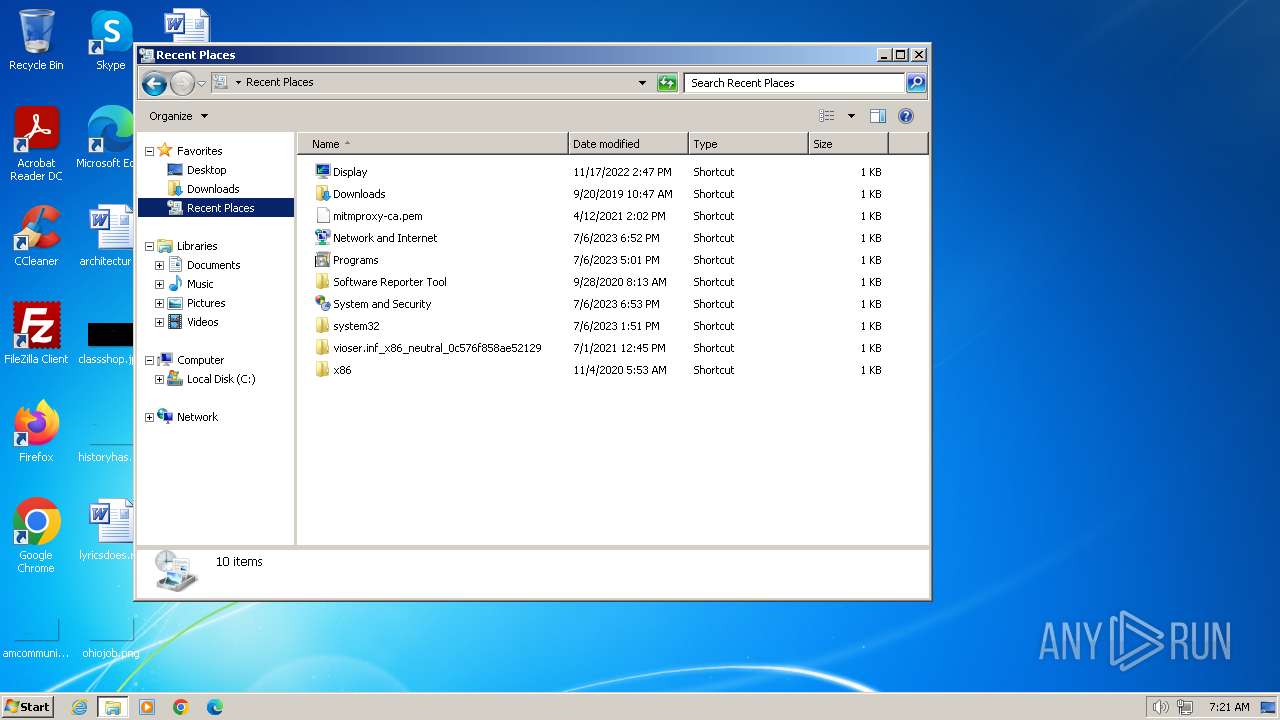Select Local Disk (C:) in the tree
1280x720 pixels.
point(220,379)
